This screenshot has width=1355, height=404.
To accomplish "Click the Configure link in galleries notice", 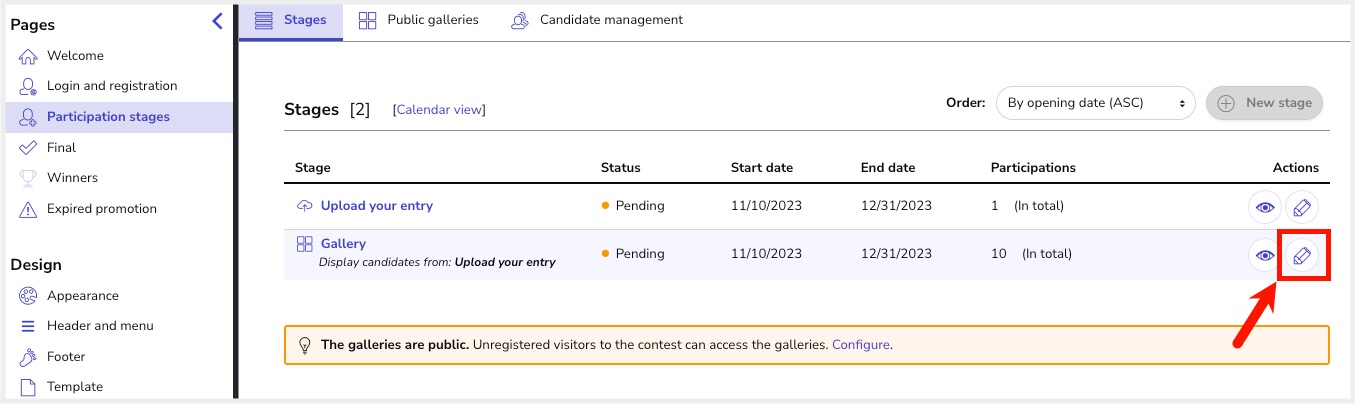I will pos(860,345).
